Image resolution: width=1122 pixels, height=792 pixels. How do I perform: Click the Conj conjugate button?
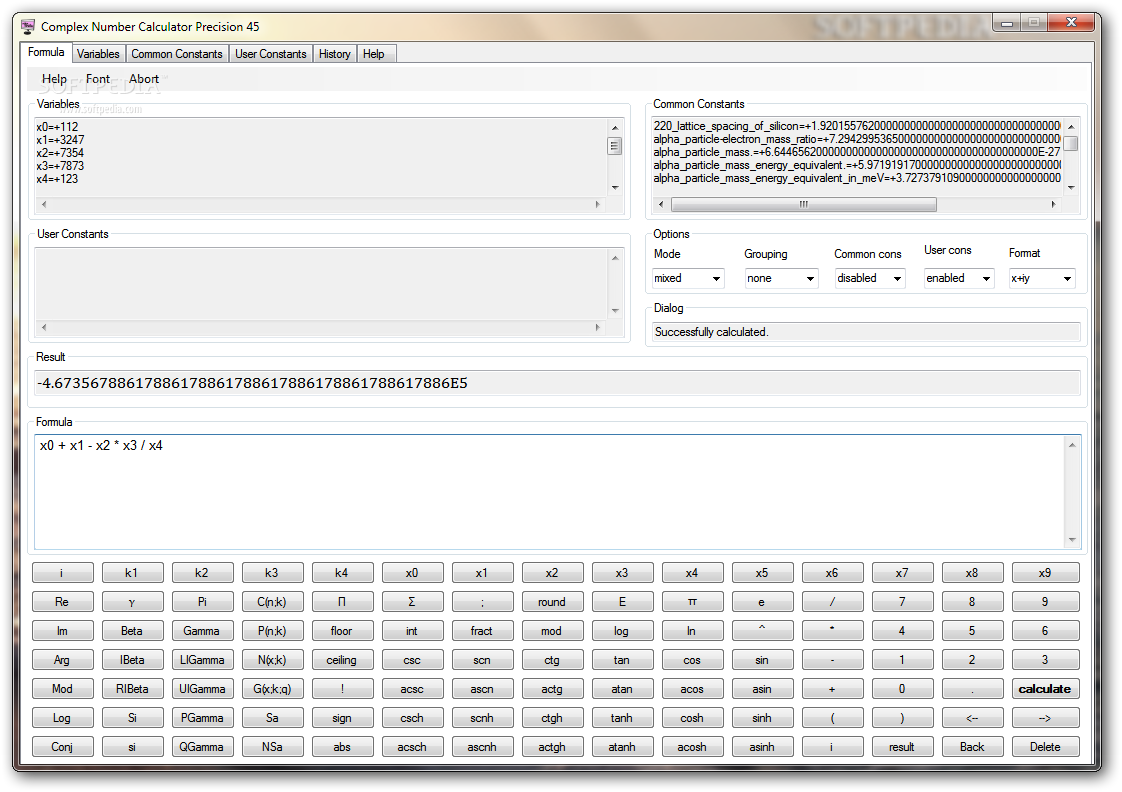(x=62, y=747)
